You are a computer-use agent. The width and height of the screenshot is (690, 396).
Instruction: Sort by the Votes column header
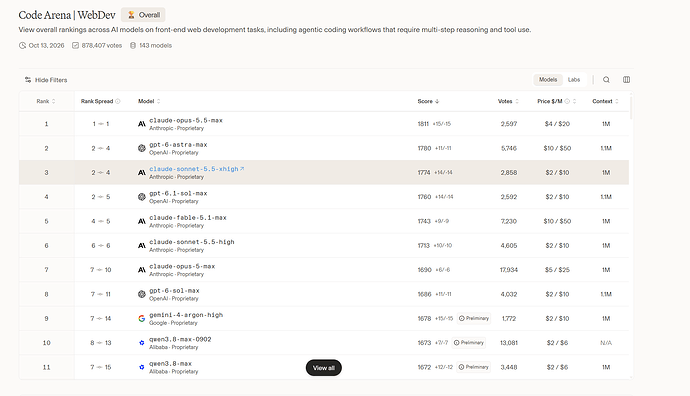coord(508,101)
